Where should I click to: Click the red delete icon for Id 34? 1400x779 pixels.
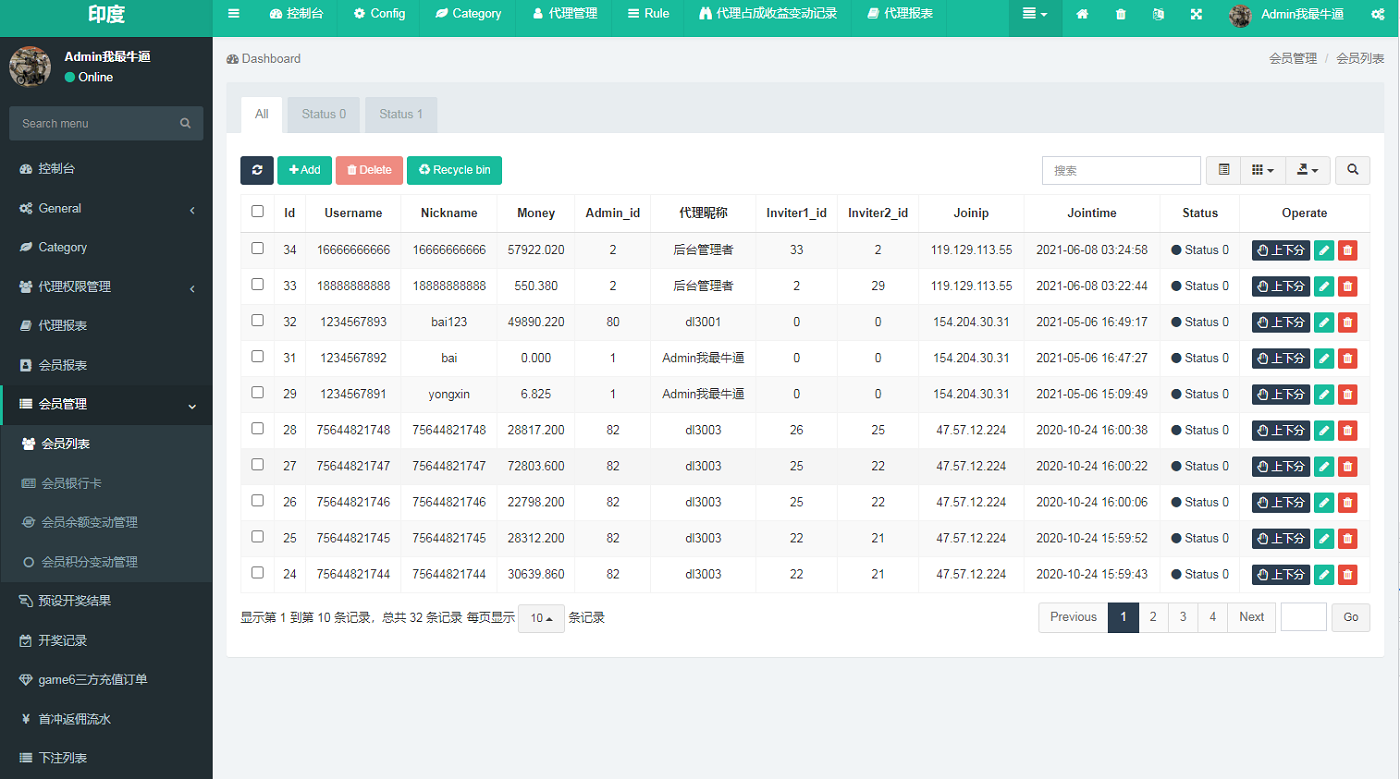point(1347,250)
